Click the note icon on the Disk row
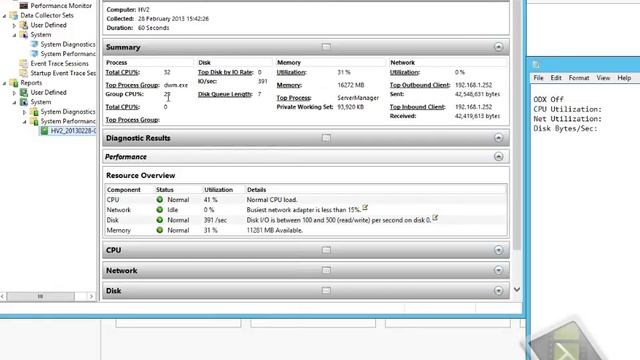640x360 pixels. click(436, 218)
